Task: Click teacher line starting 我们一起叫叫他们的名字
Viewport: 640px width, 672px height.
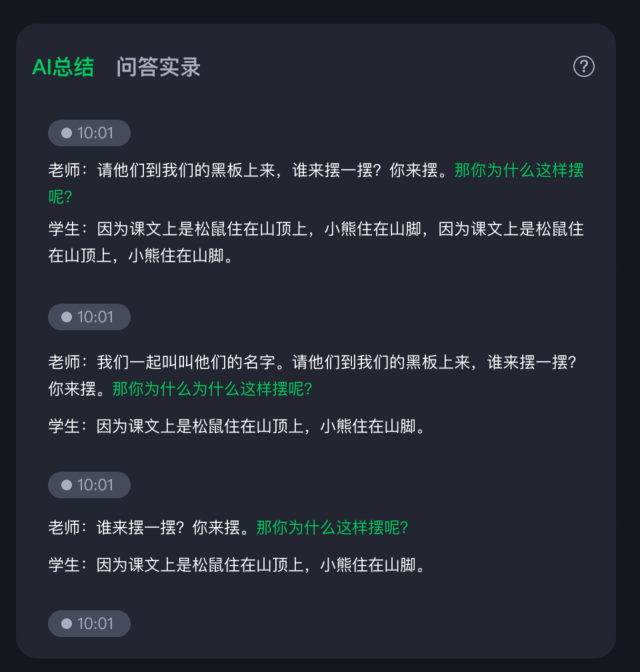Action: click(x=313, y=375)
